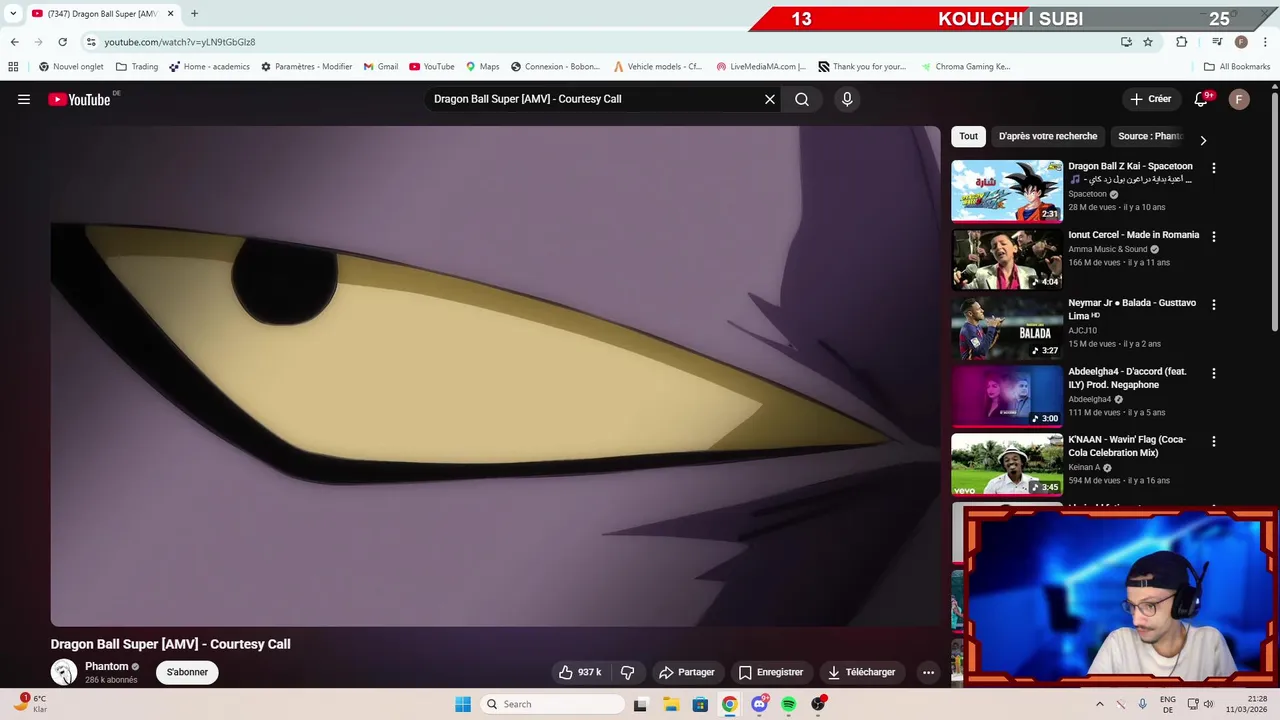Open the volume control in system tray

click(1208, 704)
